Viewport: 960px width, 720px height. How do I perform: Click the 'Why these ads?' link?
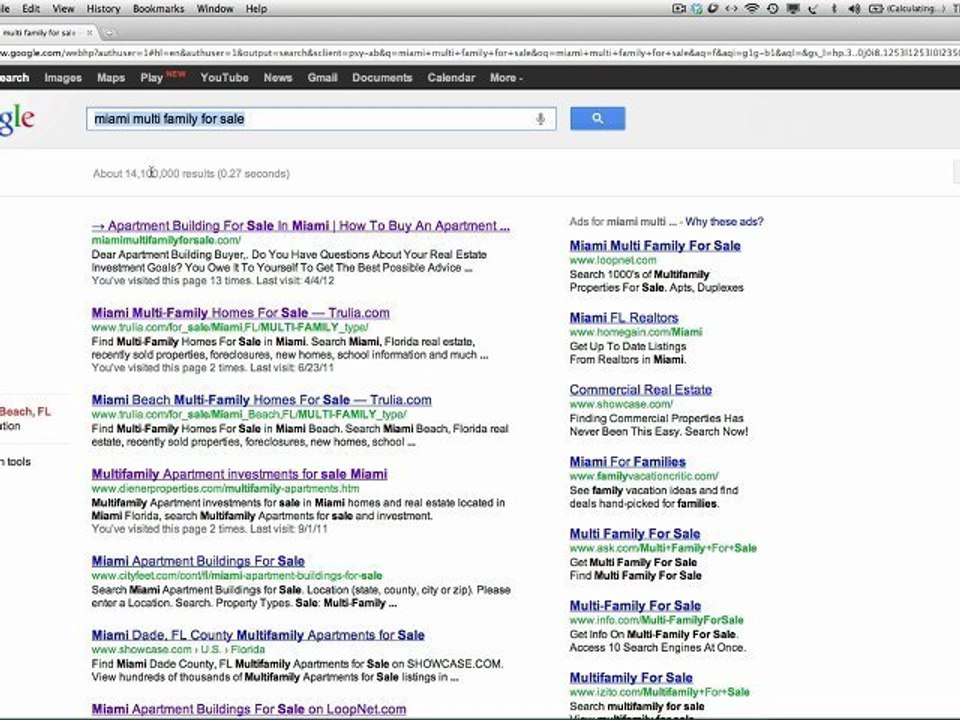724,222
